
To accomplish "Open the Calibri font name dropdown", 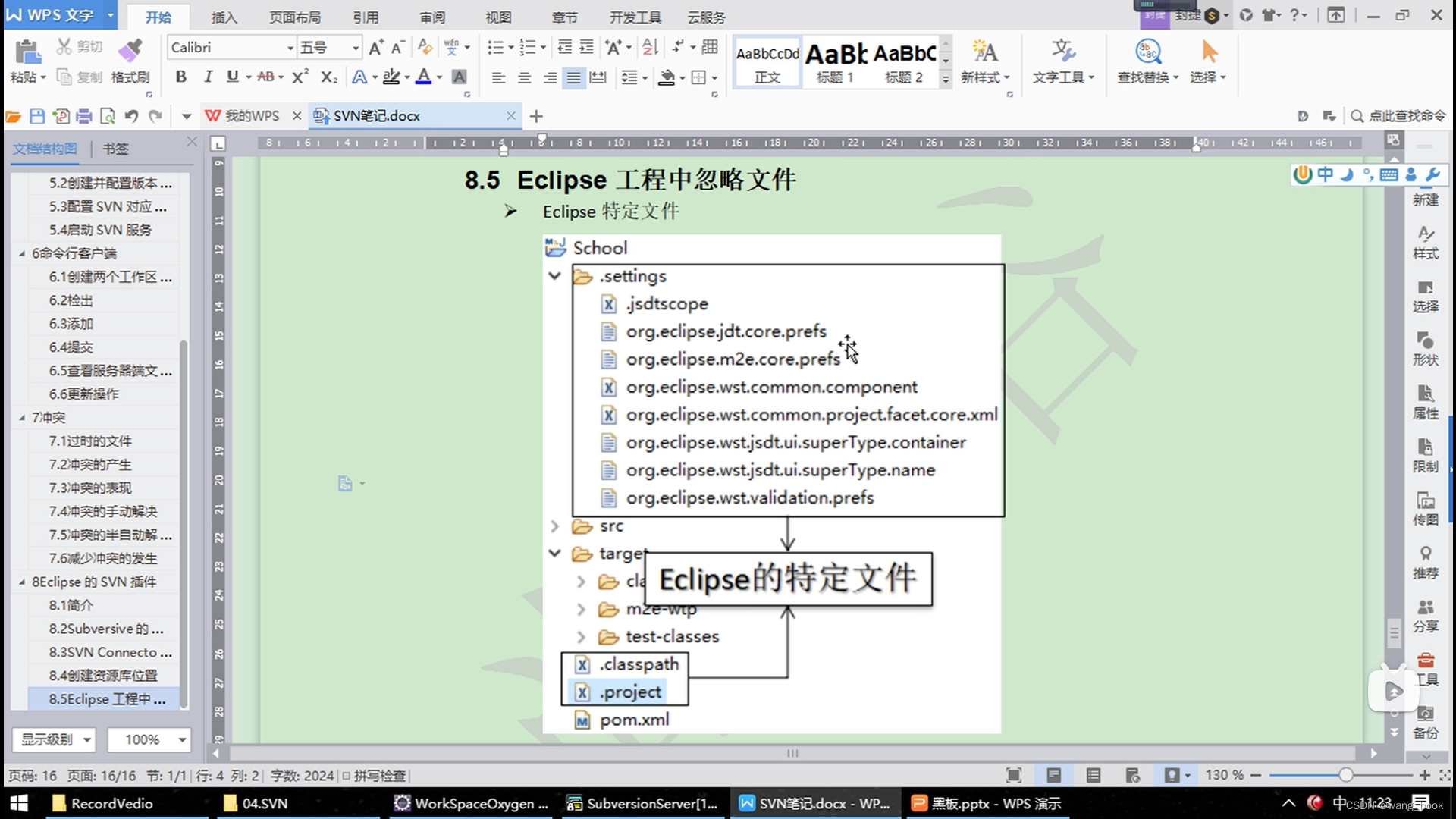I will (x=290, y=48).
